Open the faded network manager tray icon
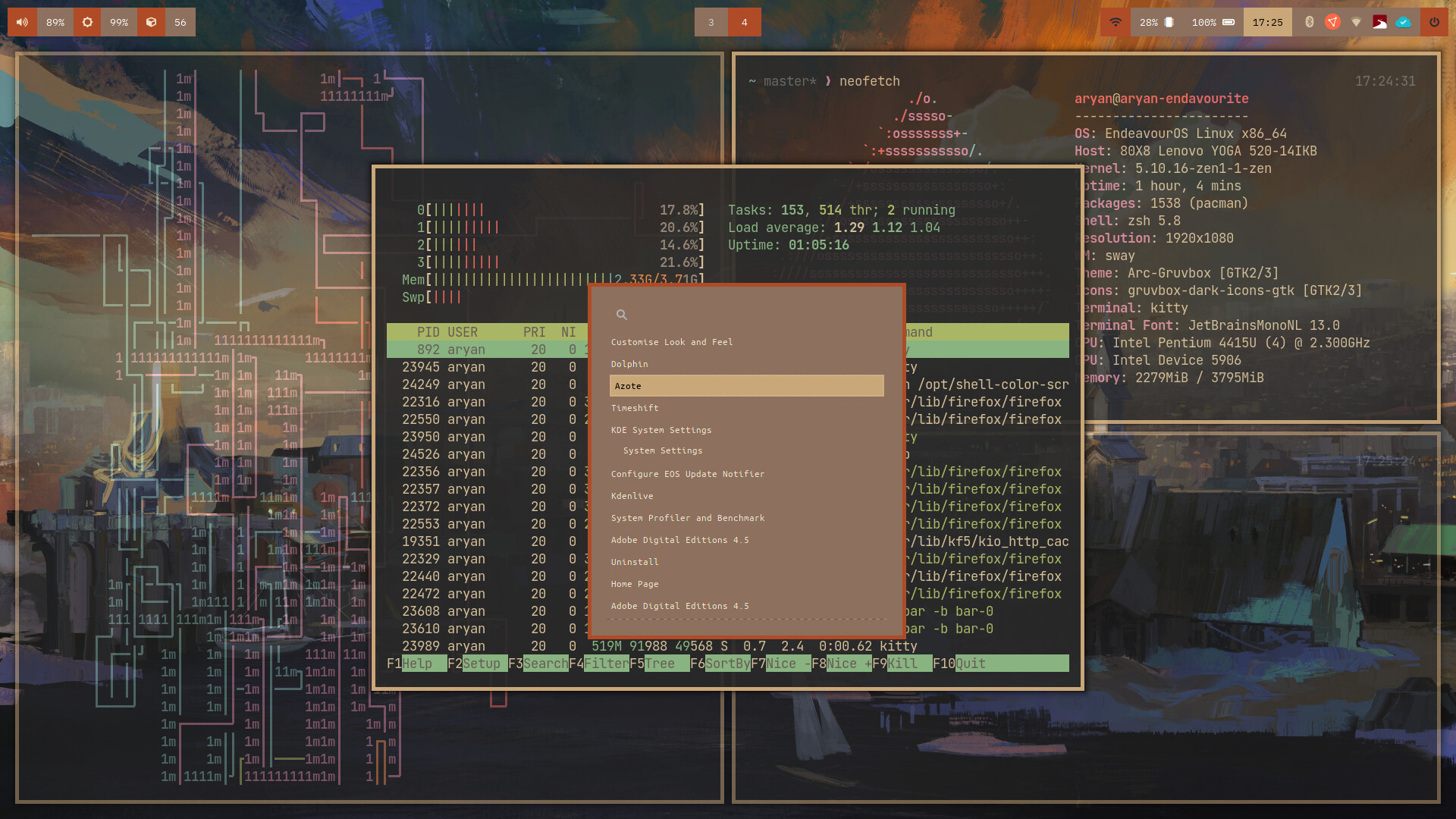 tap(1356, 22)
